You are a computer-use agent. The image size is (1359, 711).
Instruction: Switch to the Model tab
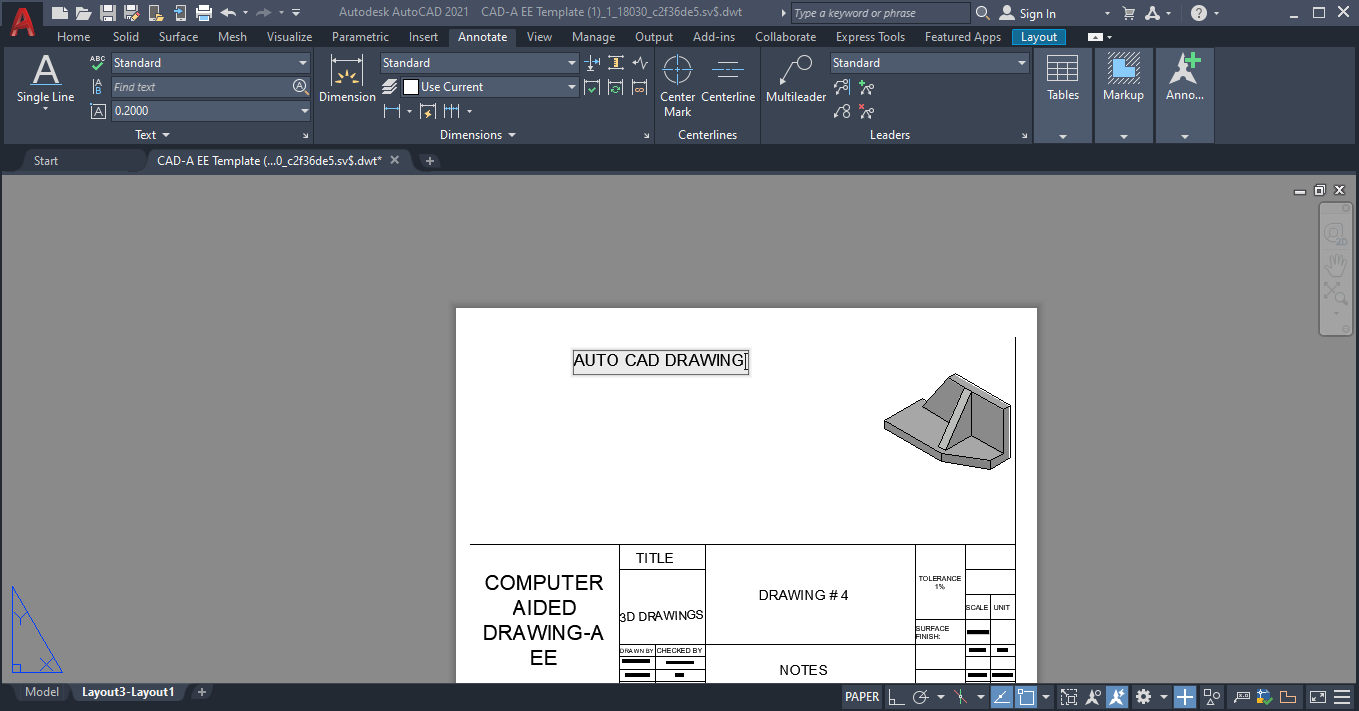point(41,691)
